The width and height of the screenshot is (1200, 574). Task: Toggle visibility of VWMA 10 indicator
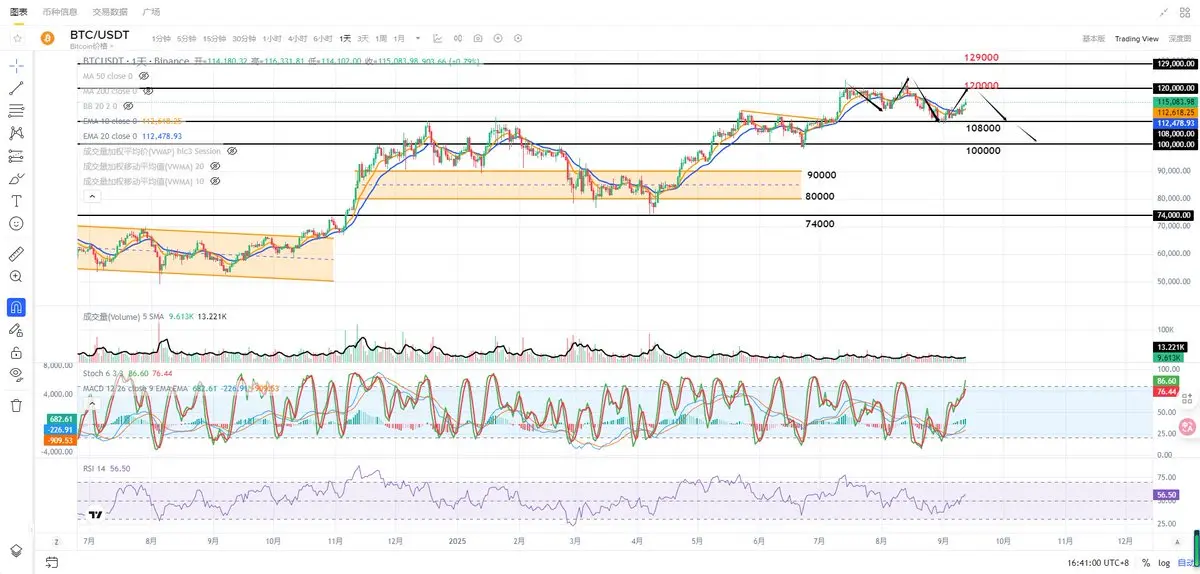215,181
